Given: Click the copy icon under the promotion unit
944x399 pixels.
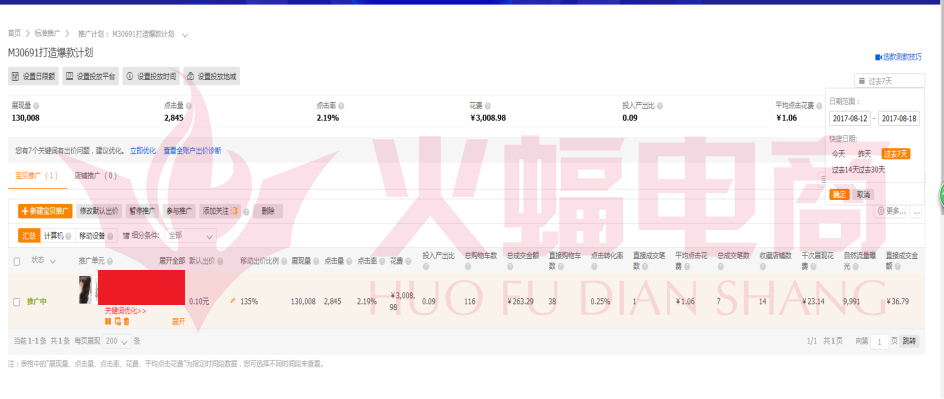Looking at the screenshot, I should (118, 321).
